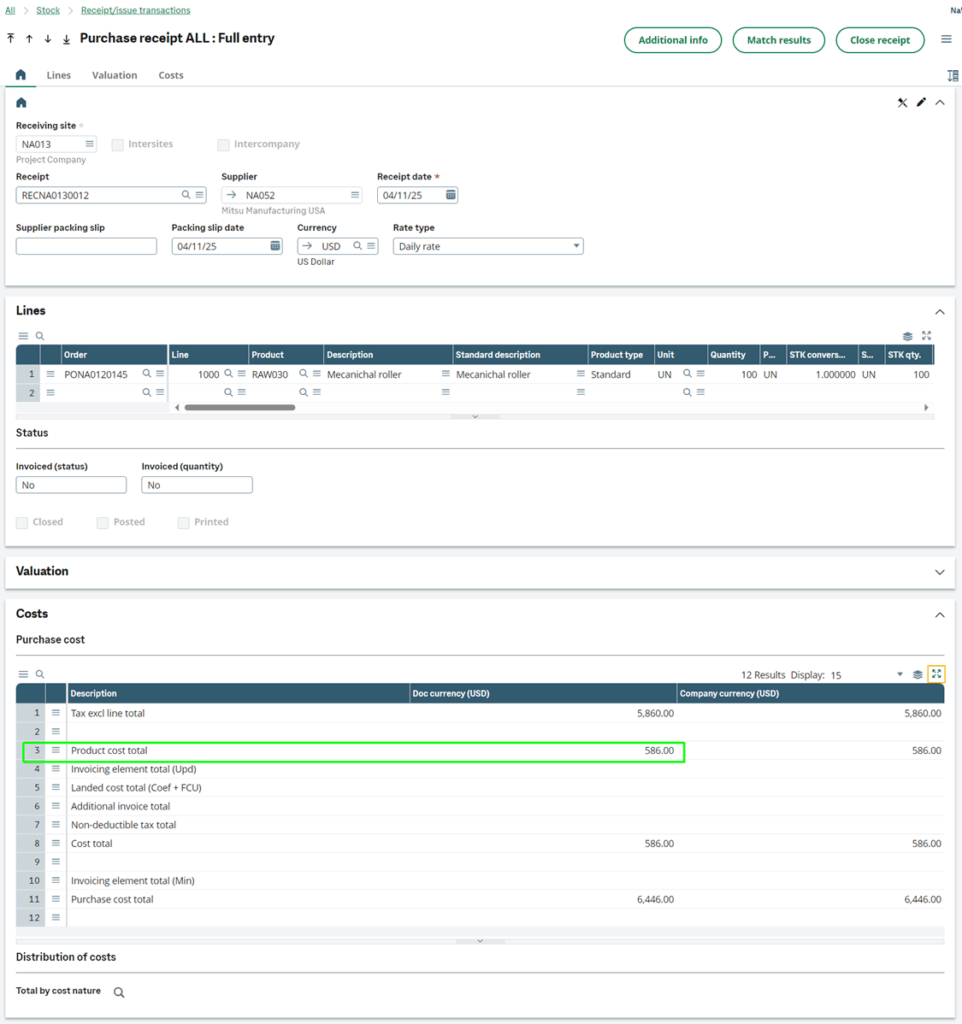Screen dimensions: 962x1024
Task: Enable the Intersites checkbox
Action: click(x=117, y=144)
